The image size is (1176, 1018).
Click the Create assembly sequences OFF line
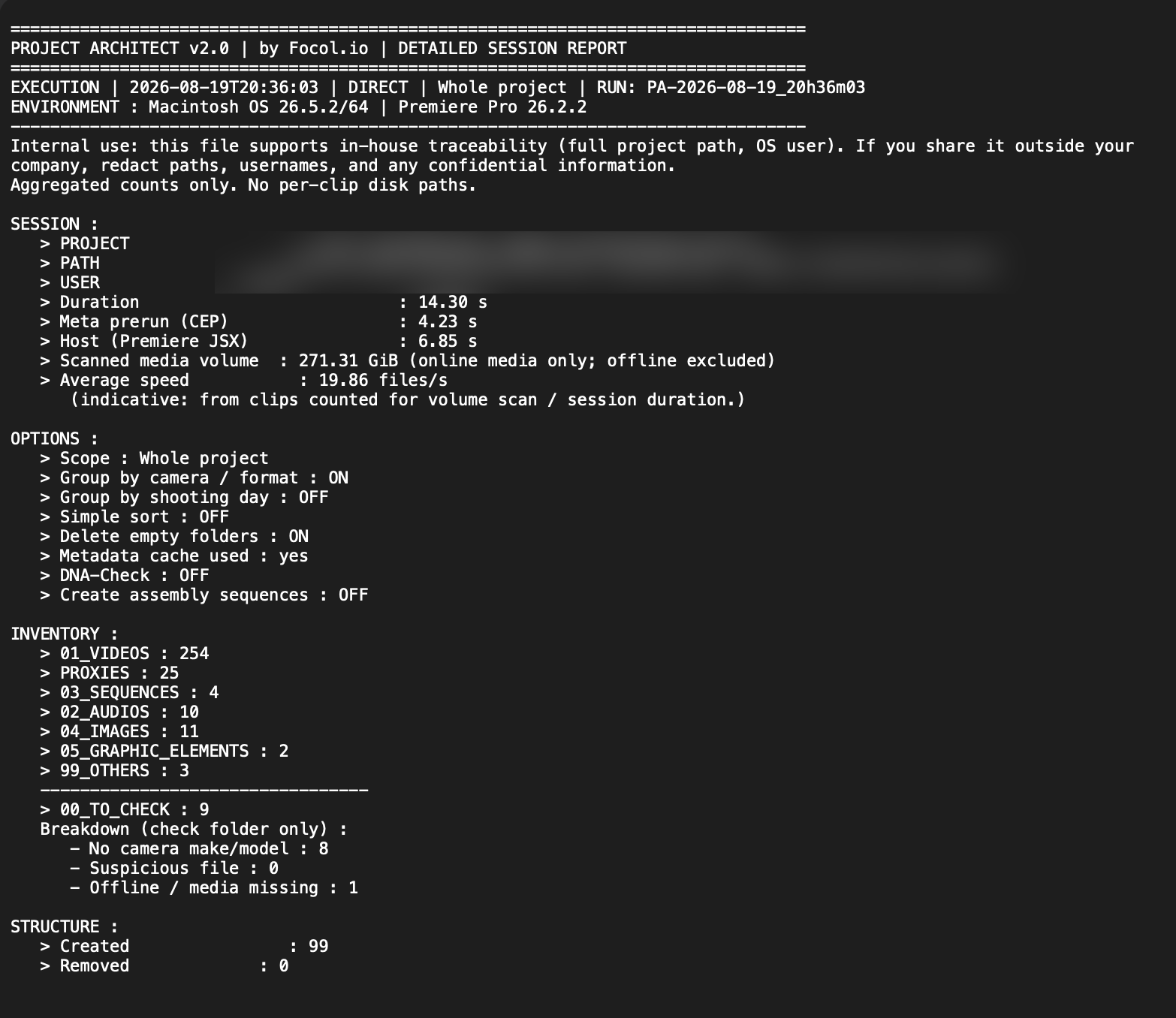click(204, 595)
